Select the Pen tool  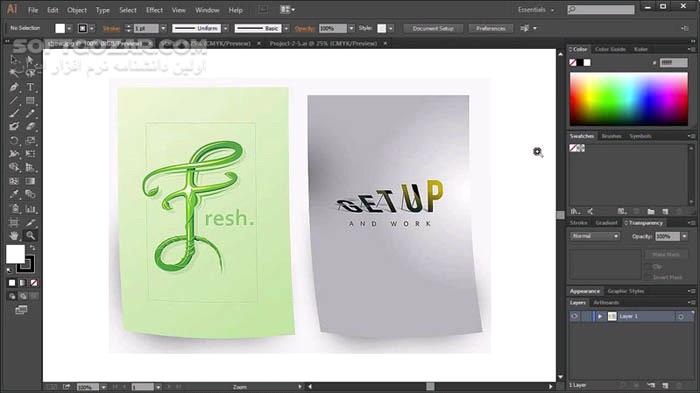(14, 87)
